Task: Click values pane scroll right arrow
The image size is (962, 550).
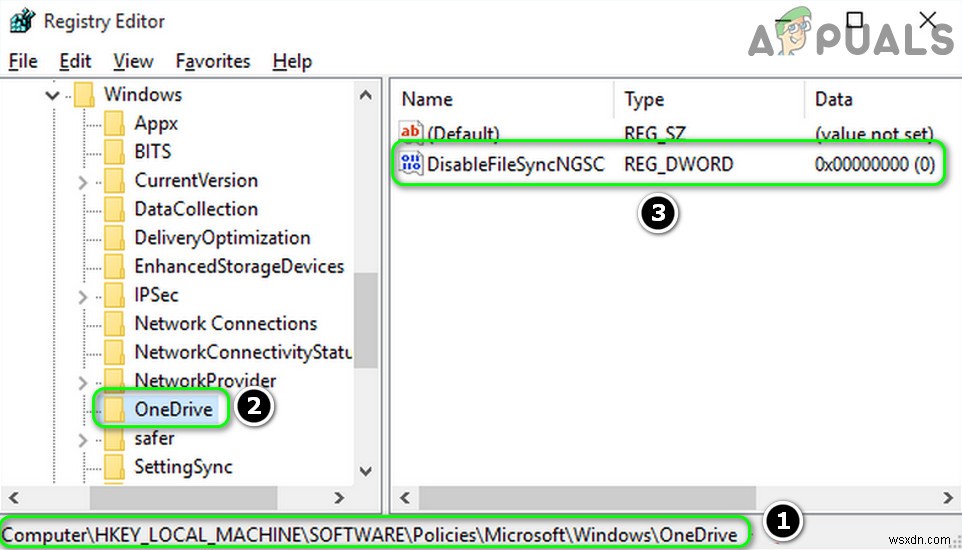Action: [948, 497]
